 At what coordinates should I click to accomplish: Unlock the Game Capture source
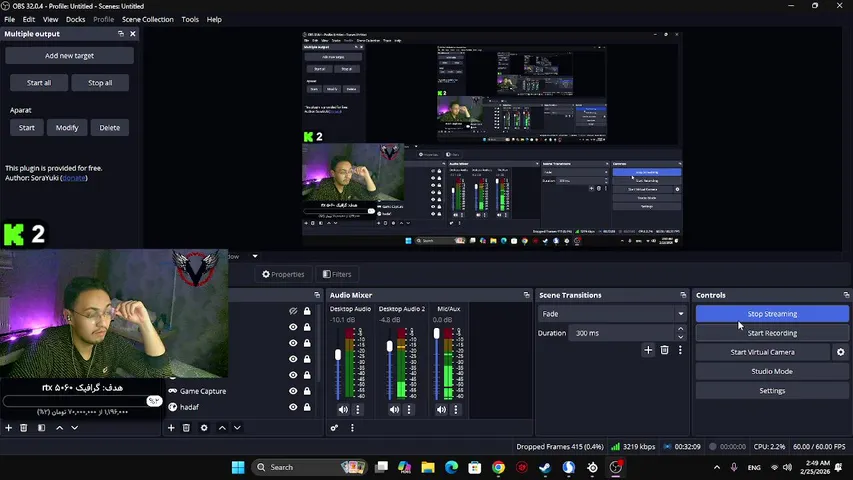point(307,391)
